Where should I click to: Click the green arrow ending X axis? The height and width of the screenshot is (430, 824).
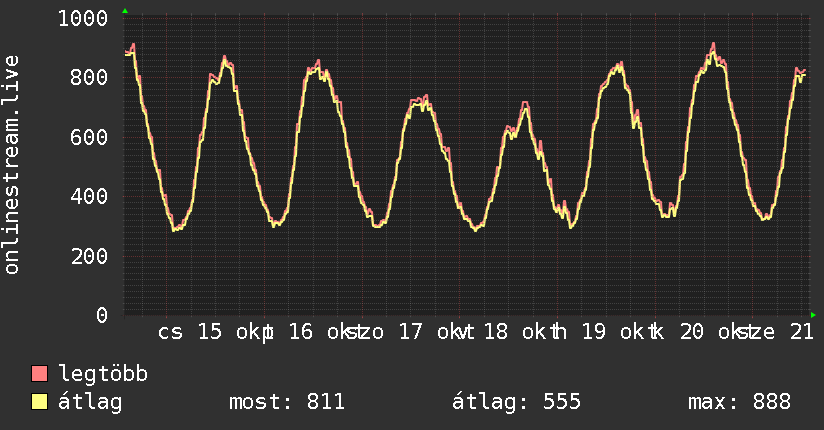tap(813, 315)
